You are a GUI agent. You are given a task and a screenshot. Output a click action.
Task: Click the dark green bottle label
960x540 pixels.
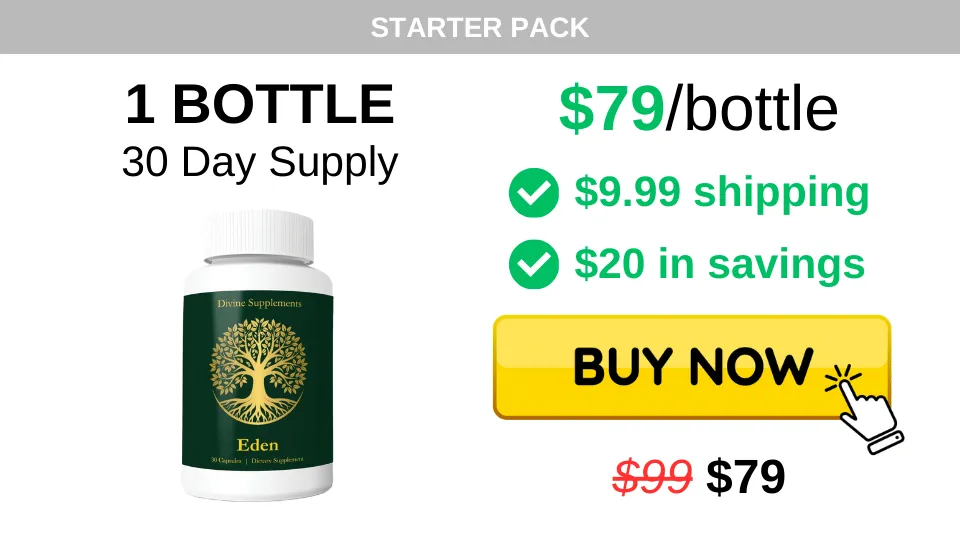258,381
